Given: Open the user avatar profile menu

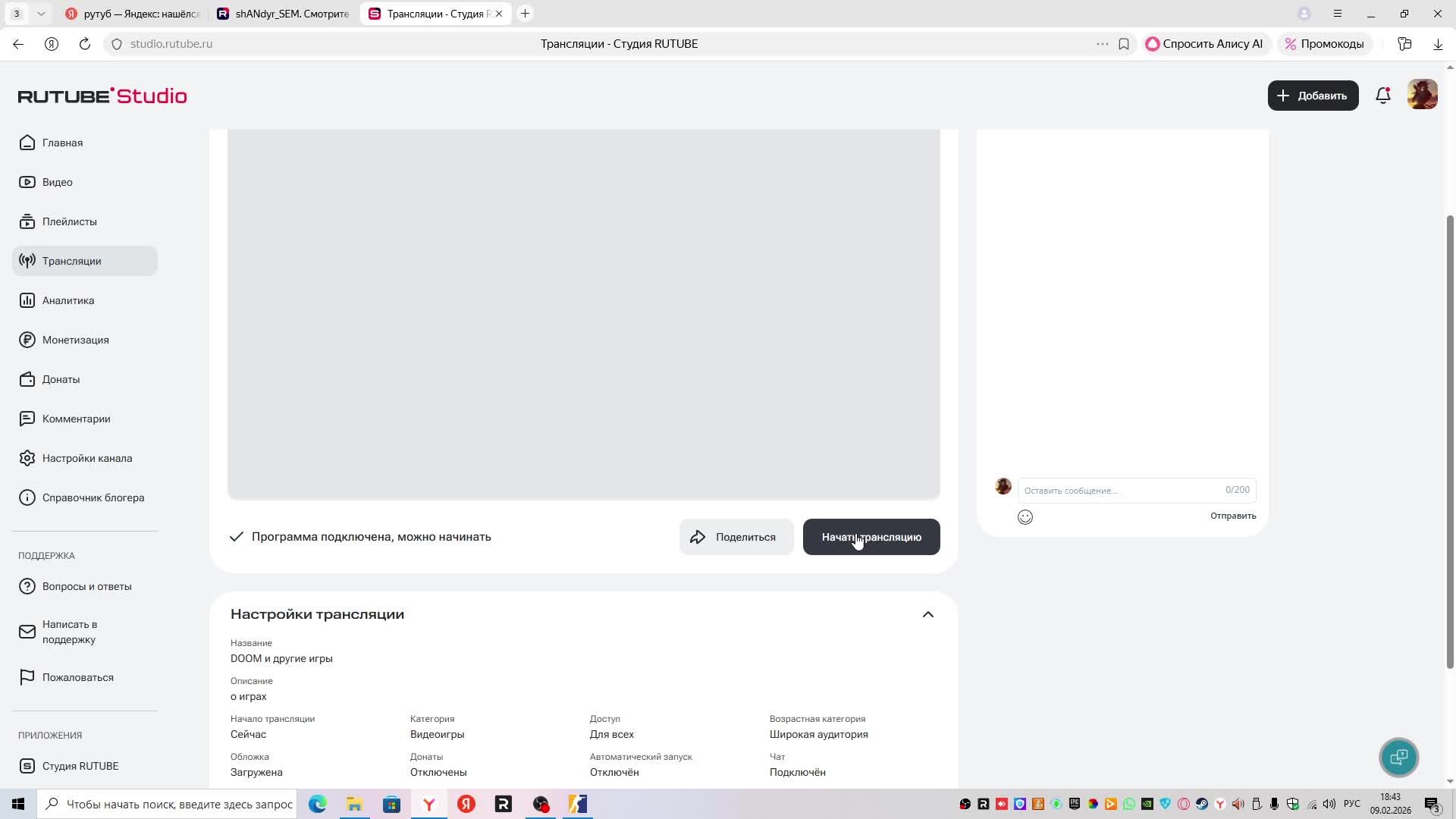Looking at the screenshot, I should coord(1422,95).
